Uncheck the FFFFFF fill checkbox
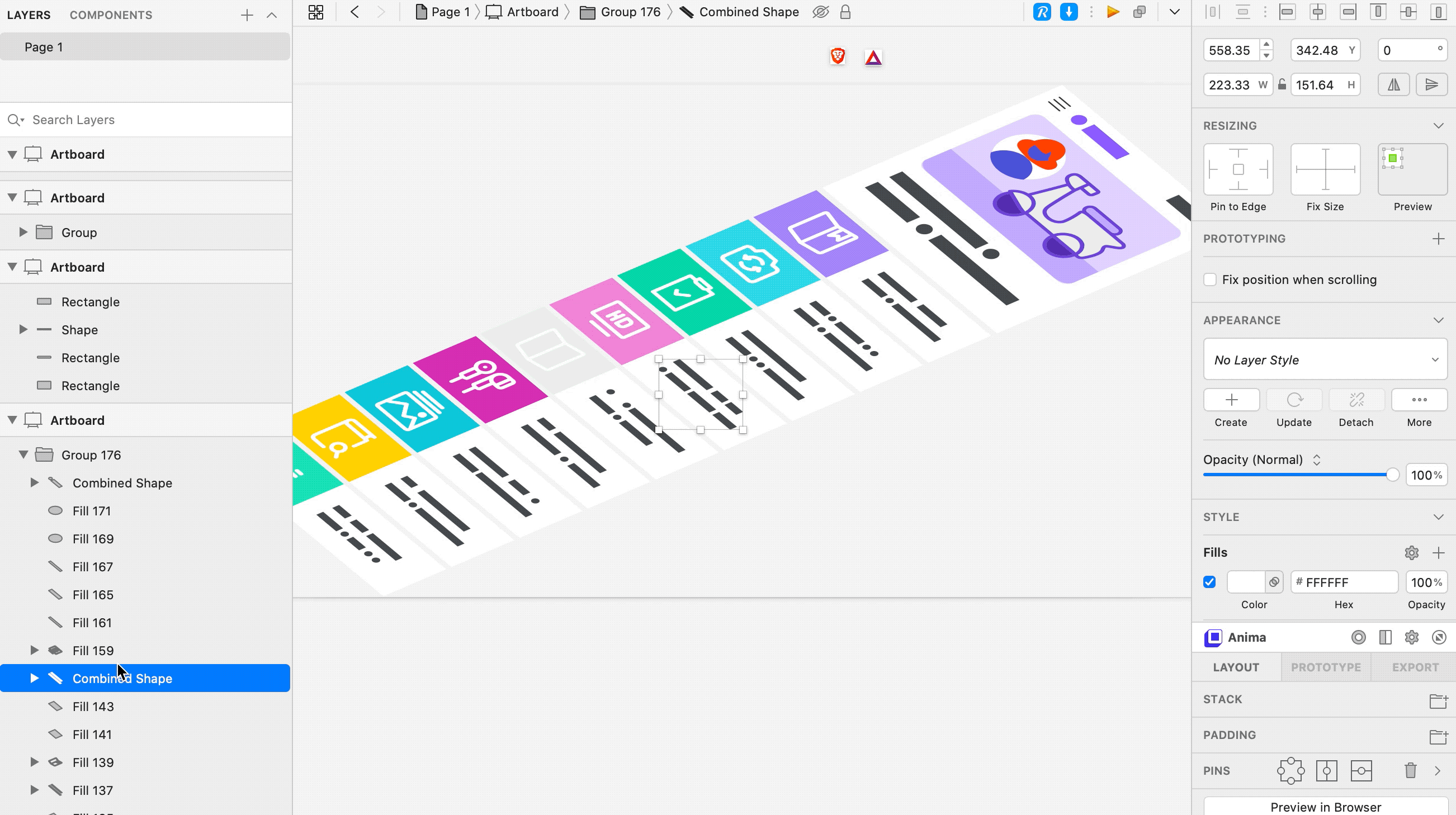1456x815 pixels. tap(1209, 582)
